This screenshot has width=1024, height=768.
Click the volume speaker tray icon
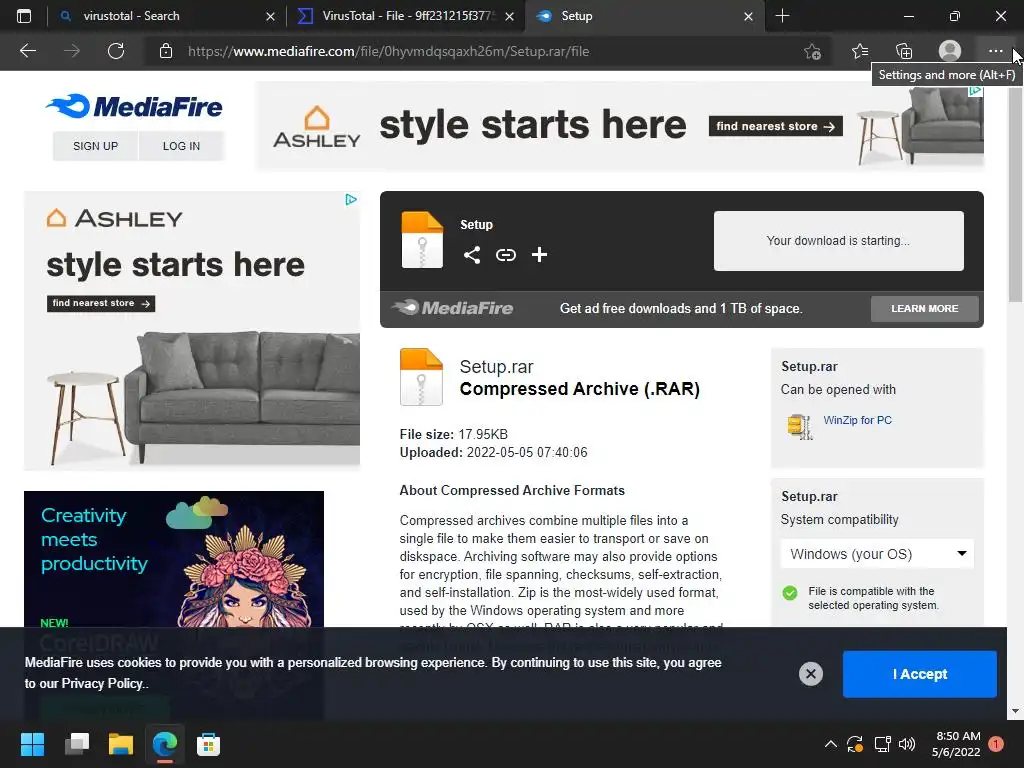click(x=906, y=744)
